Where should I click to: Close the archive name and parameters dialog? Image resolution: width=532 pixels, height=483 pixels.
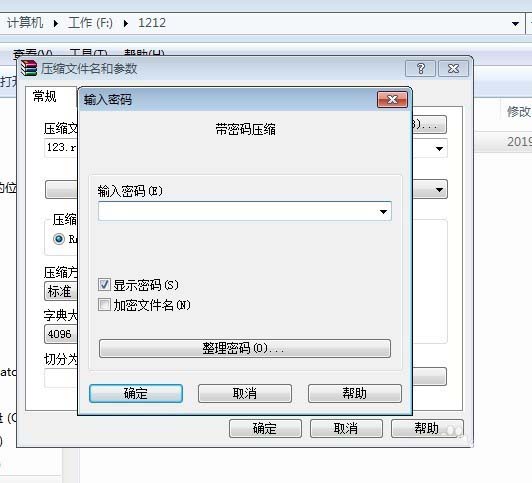453,69
